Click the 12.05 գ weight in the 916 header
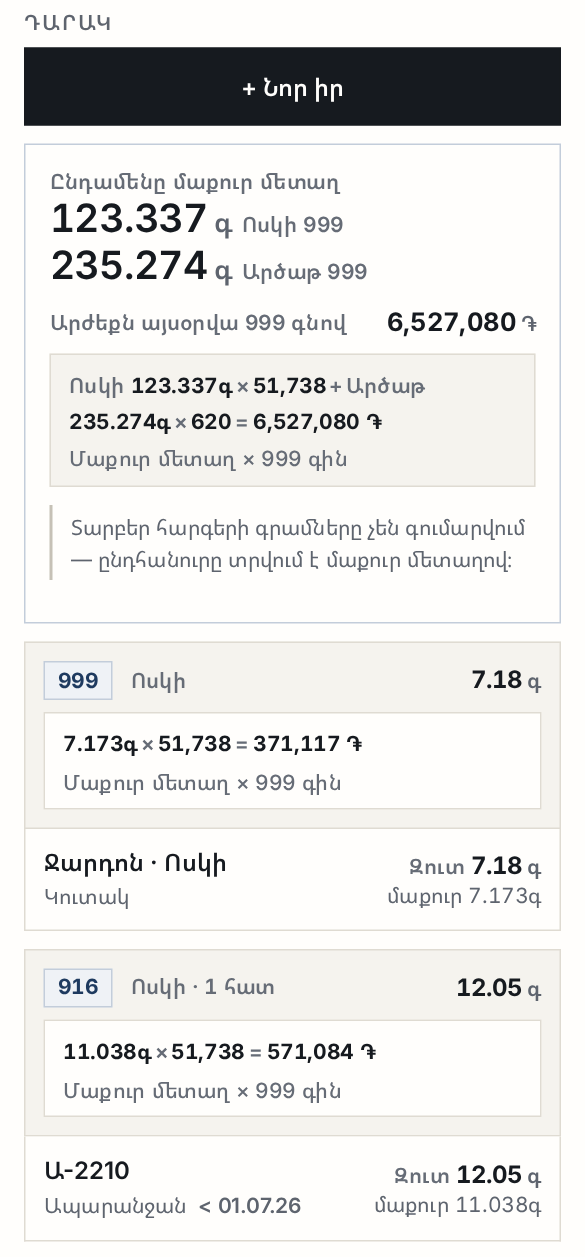Image resolution: width=585 pixels, height=1257 pixels. pos(499,988)
